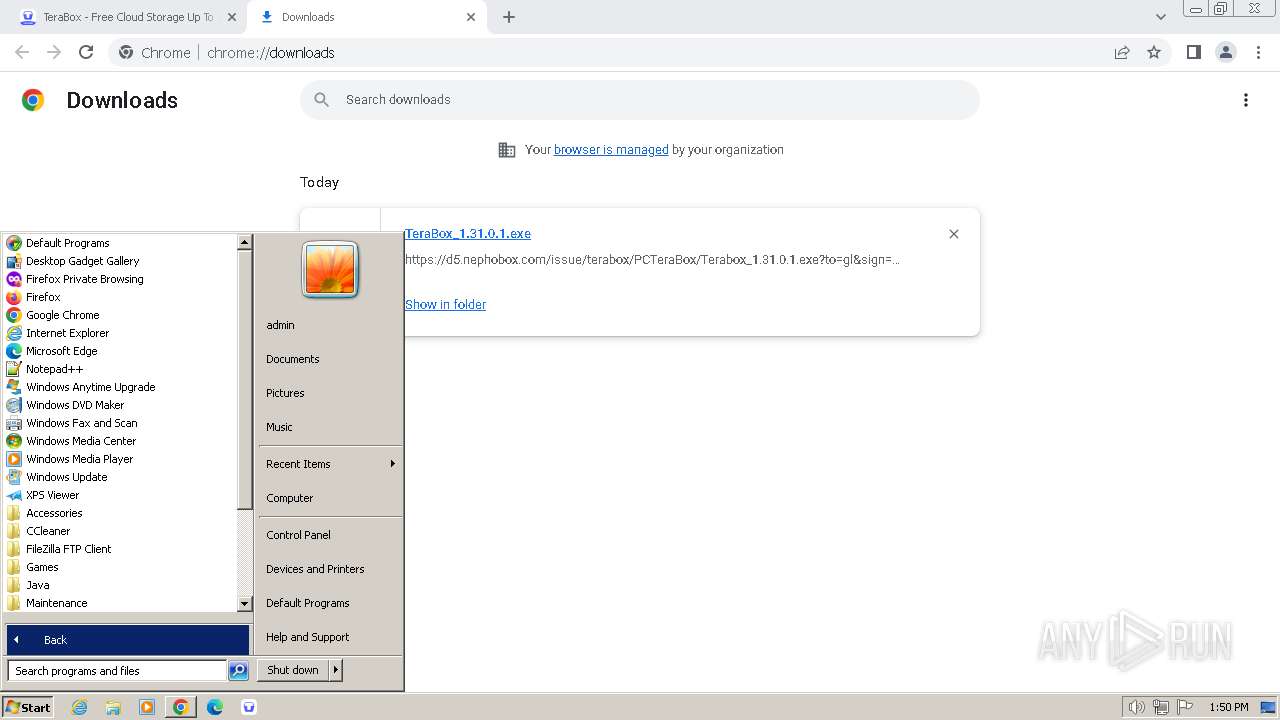
Task: Launch Google Chrome from programs list
Action: click(62, 315)
